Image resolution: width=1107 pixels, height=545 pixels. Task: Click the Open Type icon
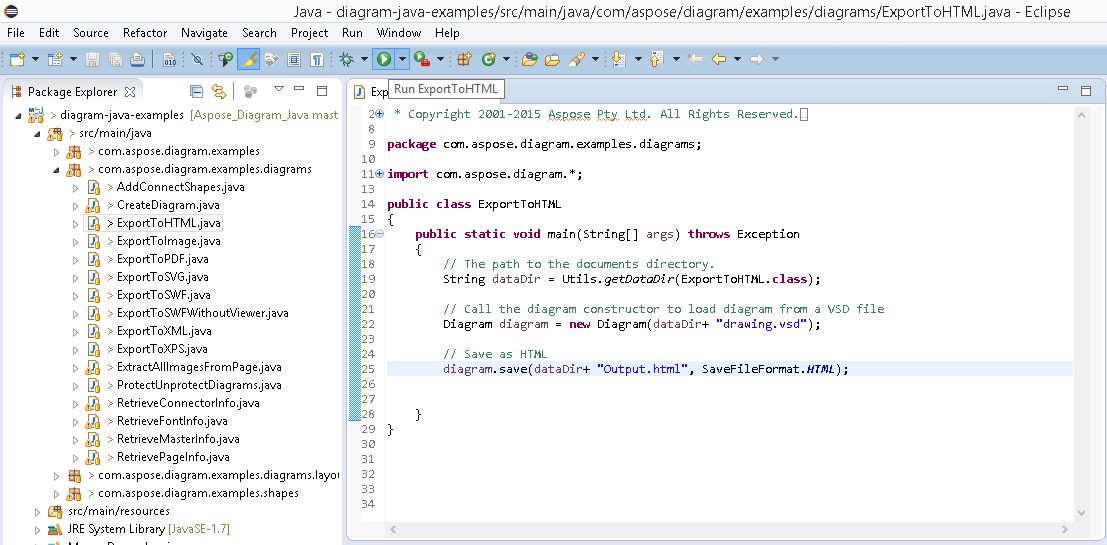(530, 59)
